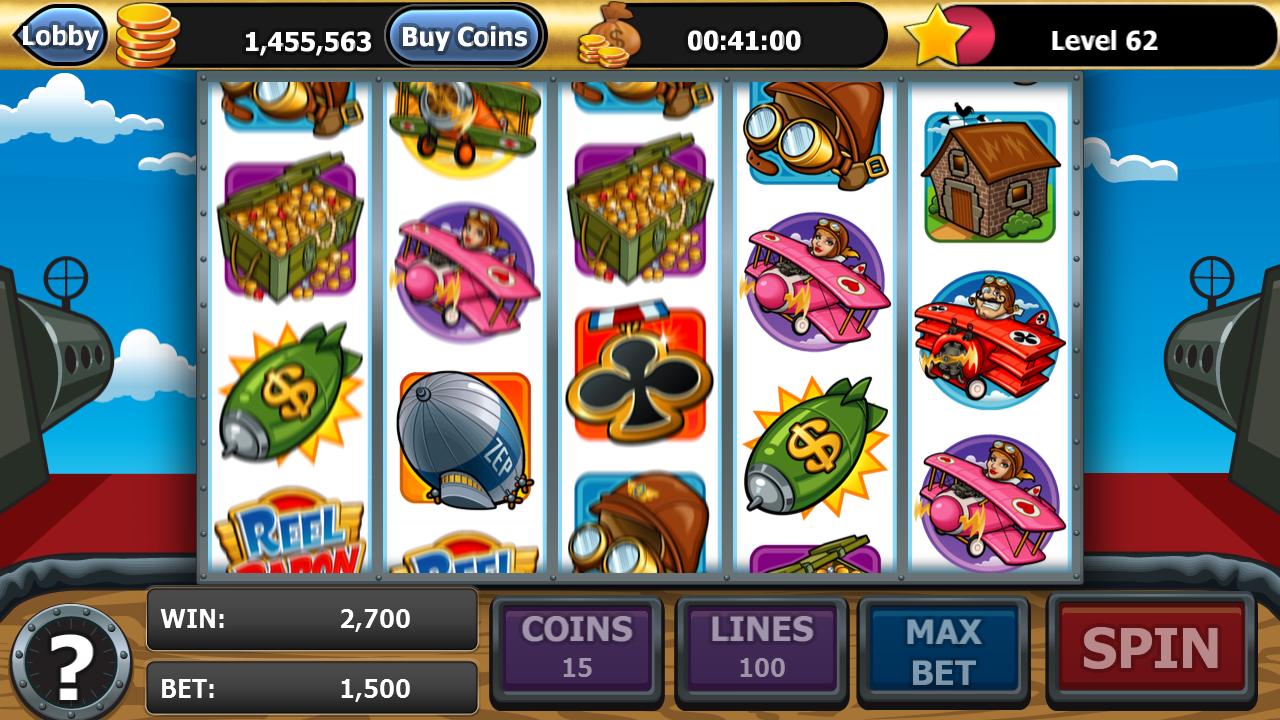This screenshot has height=720, width=1280.
Task: Tap the 00:41:00 bonus timer
Action: tap(744, 40)
